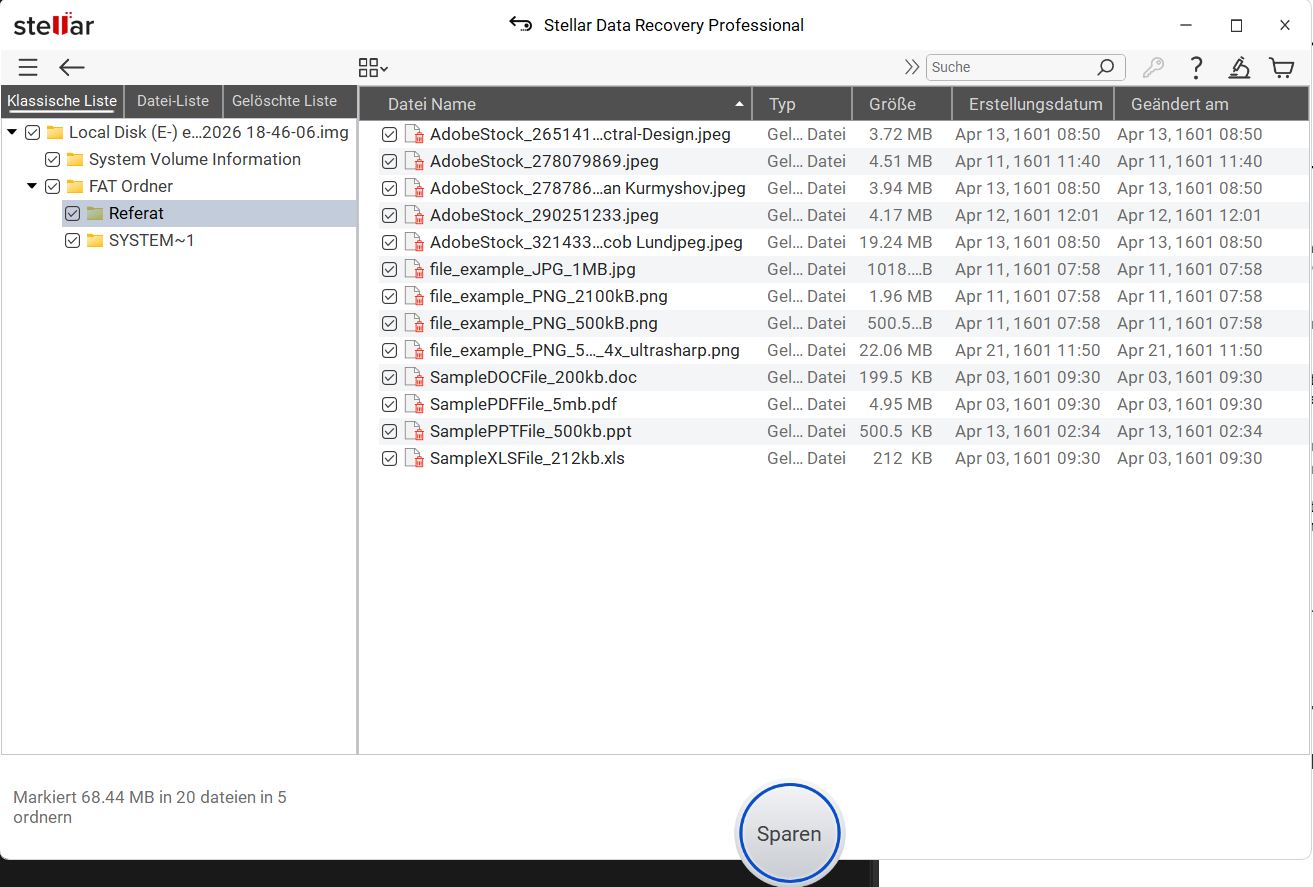The width and height of the screenshot is (1313, 887).
Task: Uncheck the FAT Ordner checkbox
Action: [53, 186]
